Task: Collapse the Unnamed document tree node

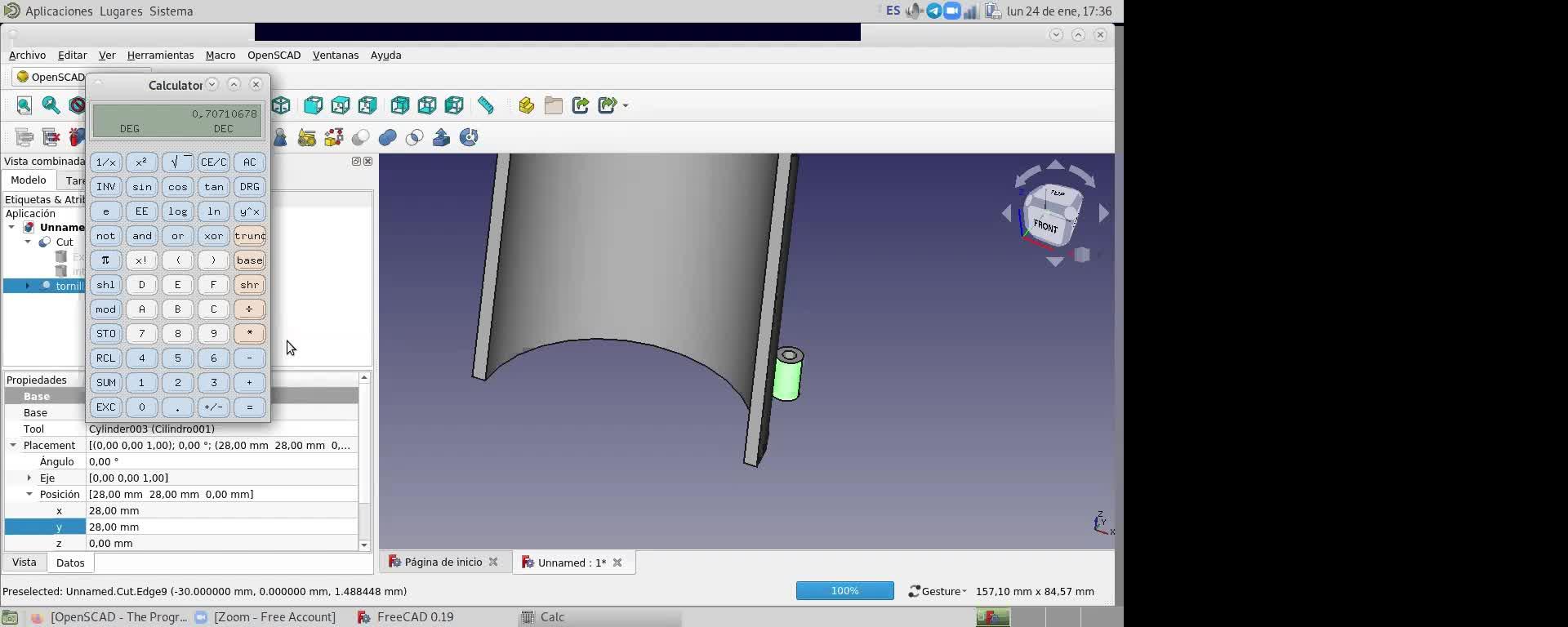Action: click(x=11, y=227)
